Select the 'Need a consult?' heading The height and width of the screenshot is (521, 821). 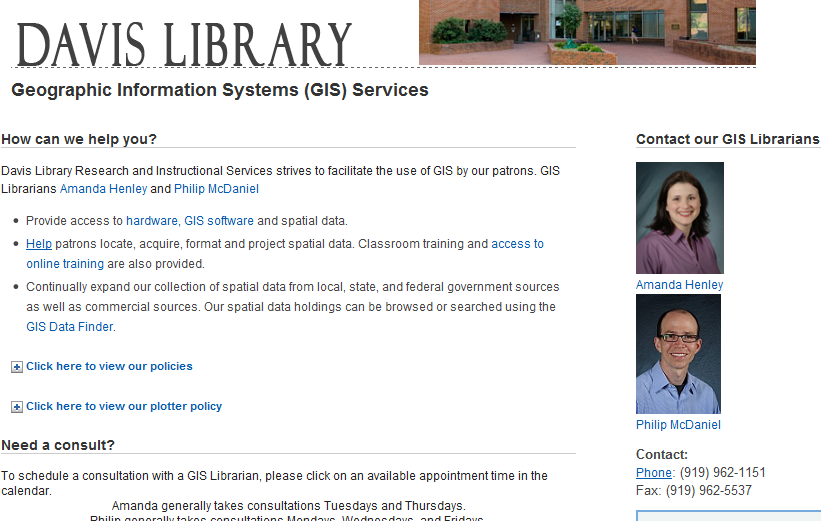[x=58, y=445]
